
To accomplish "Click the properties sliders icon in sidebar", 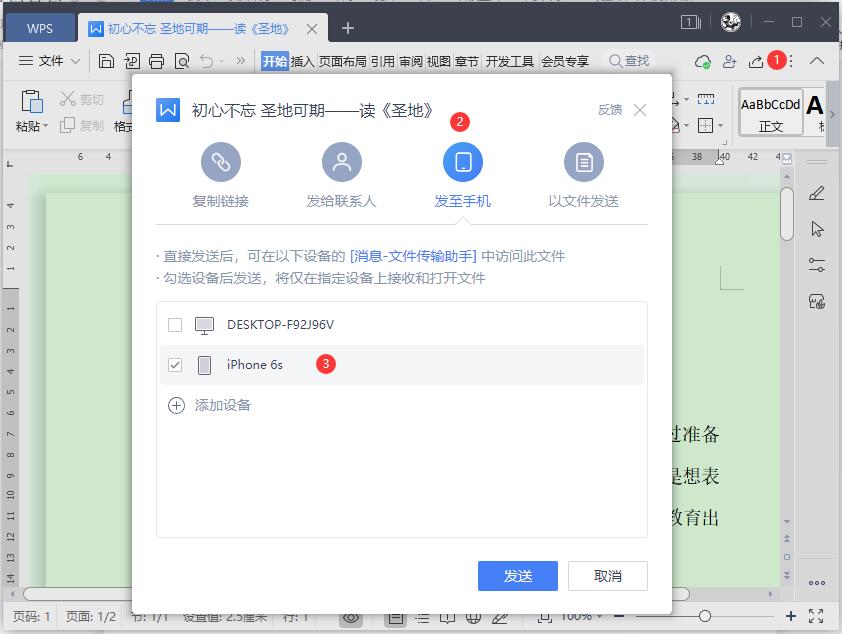I will click(817, 265).
